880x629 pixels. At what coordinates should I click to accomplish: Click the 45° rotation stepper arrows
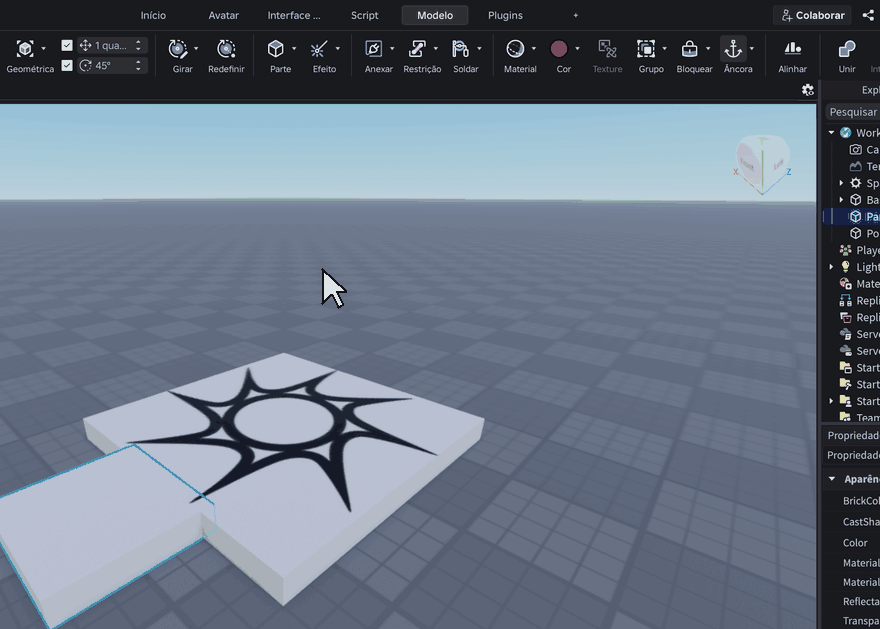(138, 66)
